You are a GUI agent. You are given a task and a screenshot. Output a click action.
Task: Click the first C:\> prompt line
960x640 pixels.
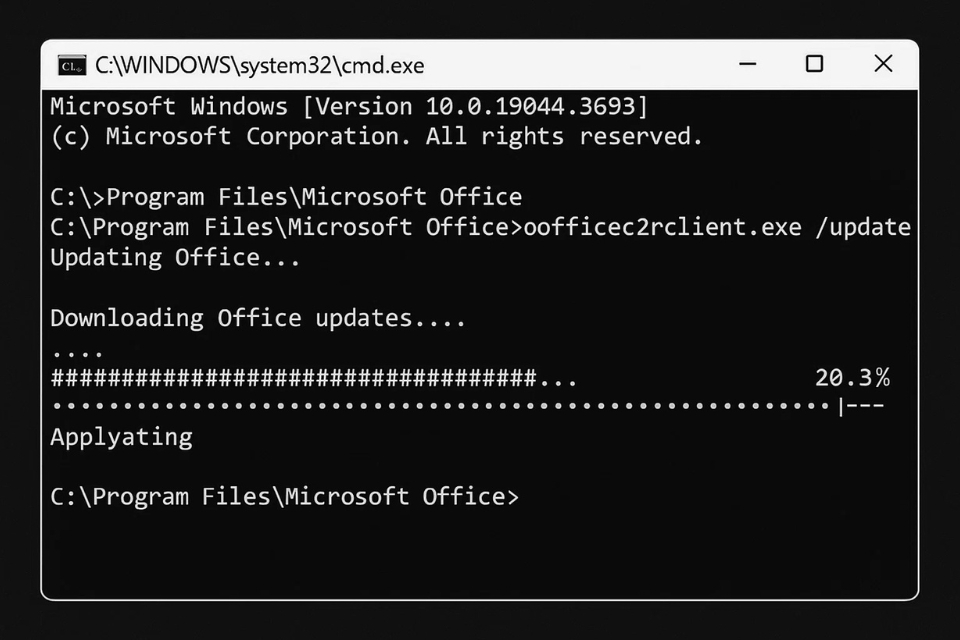click(x=286, y=197)
